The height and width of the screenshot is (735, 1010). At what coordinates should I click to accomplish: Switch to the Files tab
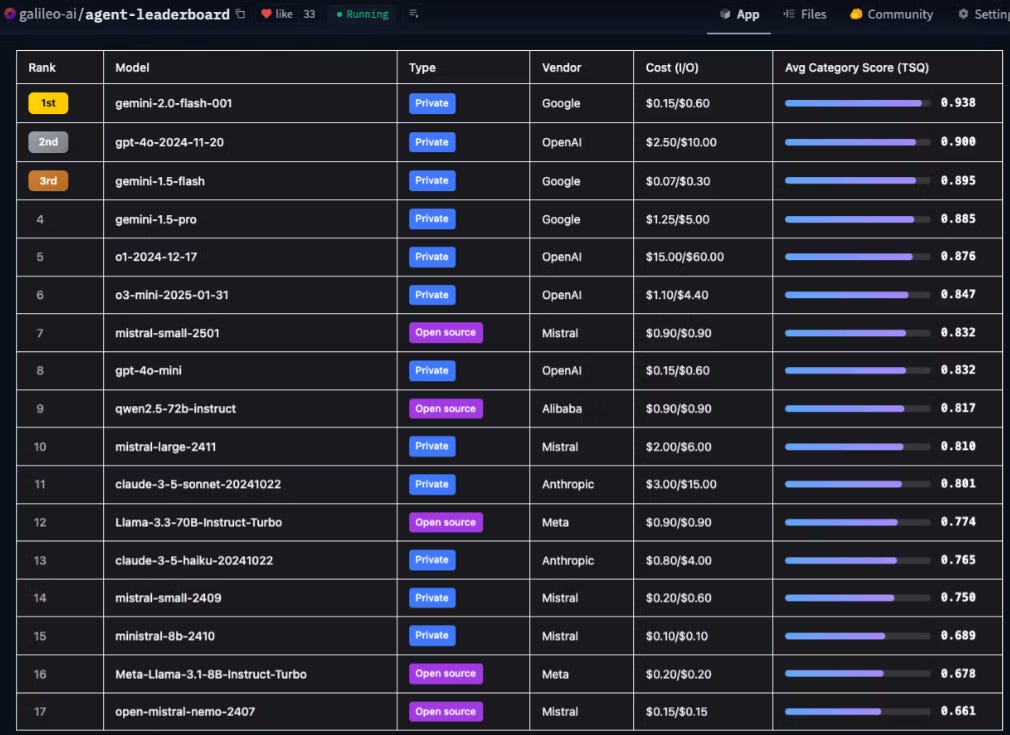[805, 14]
